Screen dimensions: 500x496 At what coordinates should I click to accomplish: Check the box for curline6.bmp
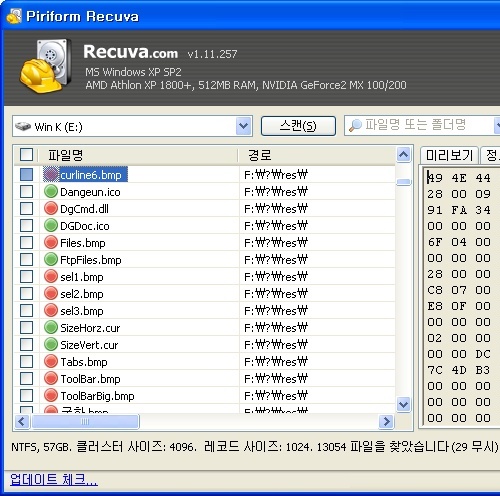coord(26,174)
